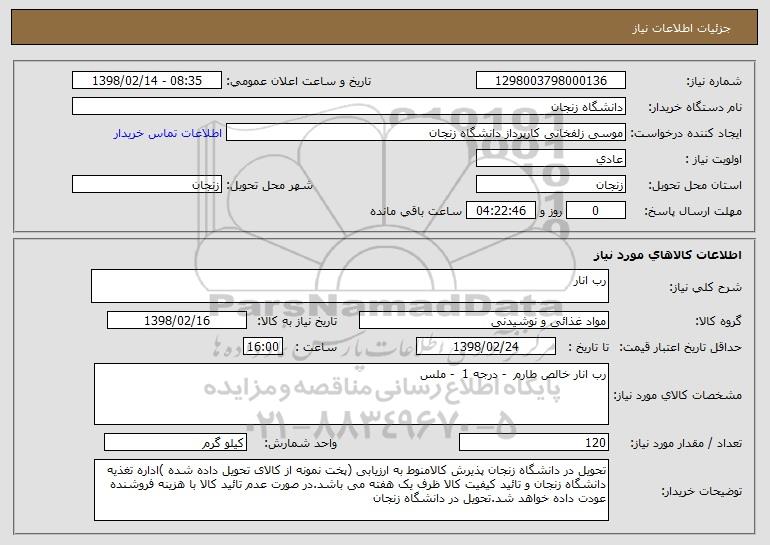Click the label توضیحات خریدار
This screenshot has width=770, height=545.
(x=701, y=491)
